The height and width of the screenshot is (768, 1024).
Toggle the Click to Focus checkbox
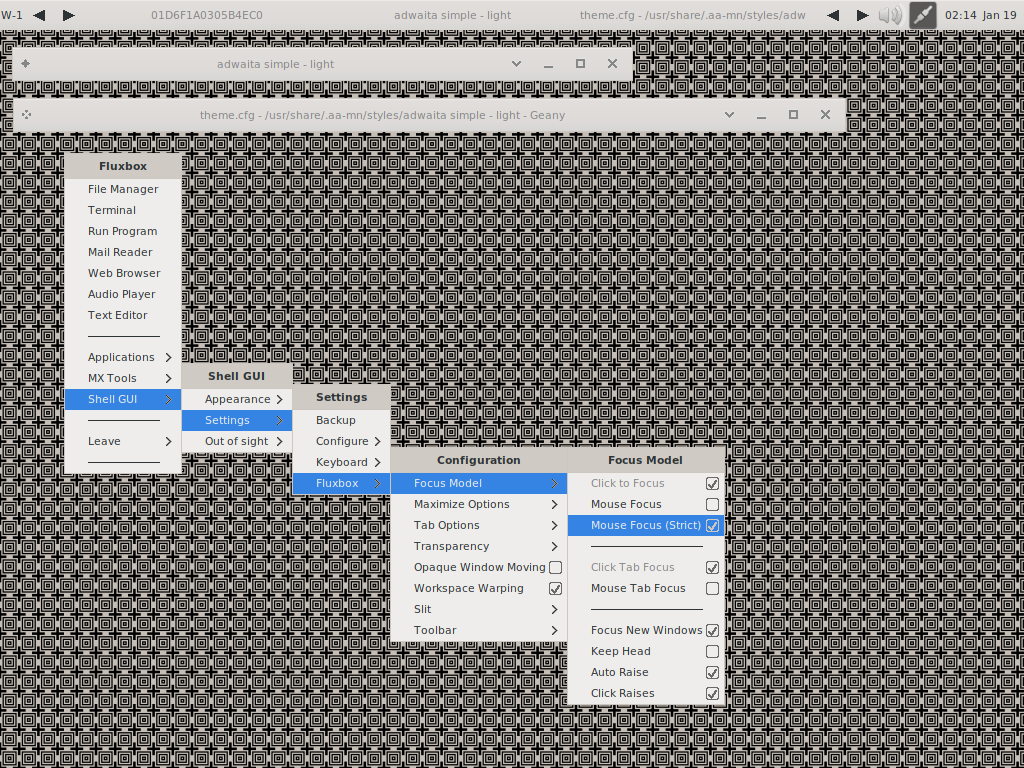point(712,484)
